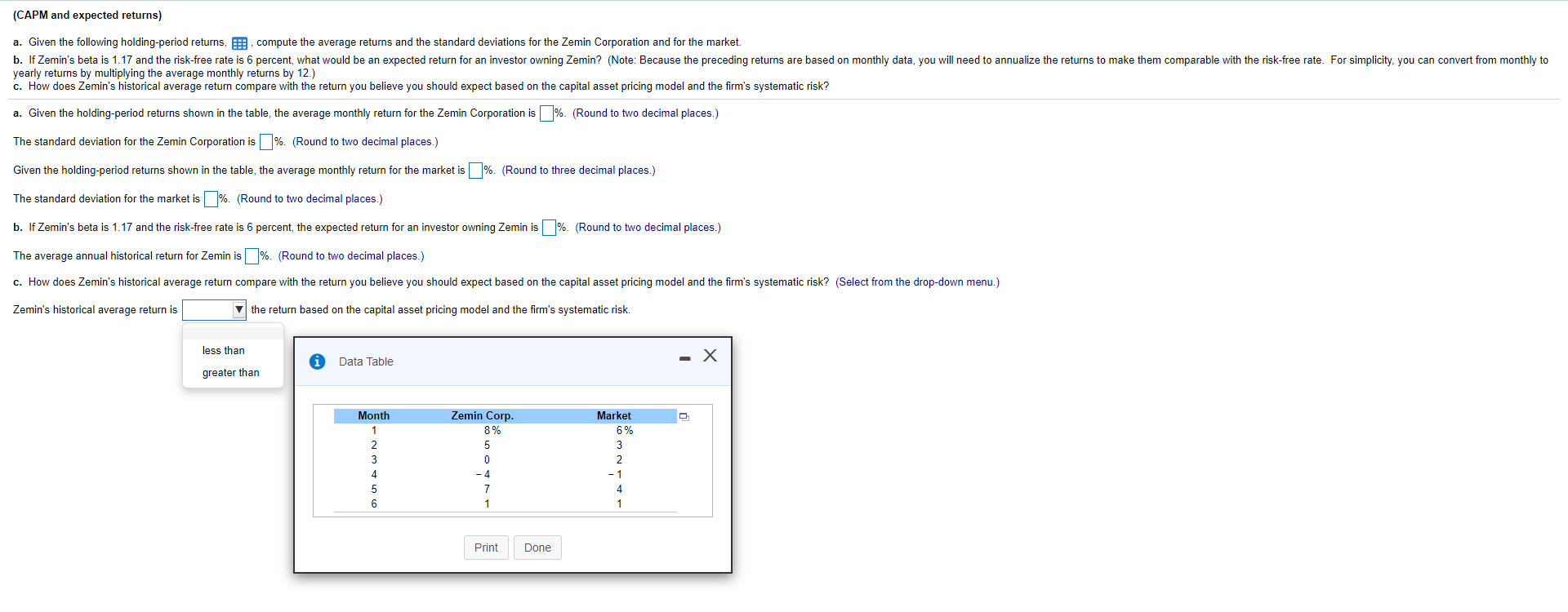
Task: Click the market standard deviation input box
Action: pyautogui.click(x=211, y=199)
